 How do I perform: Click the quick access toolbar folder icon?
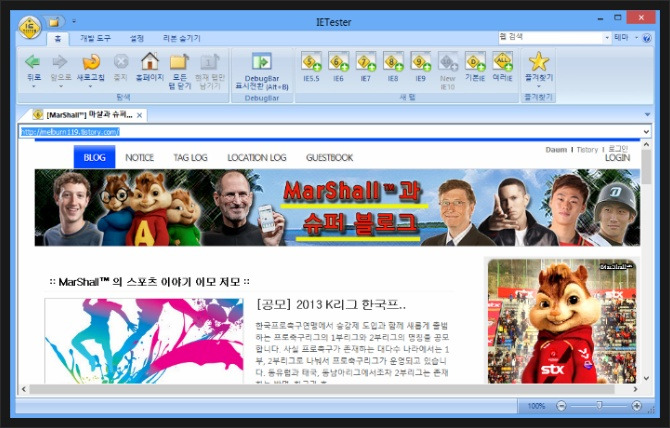54,21
